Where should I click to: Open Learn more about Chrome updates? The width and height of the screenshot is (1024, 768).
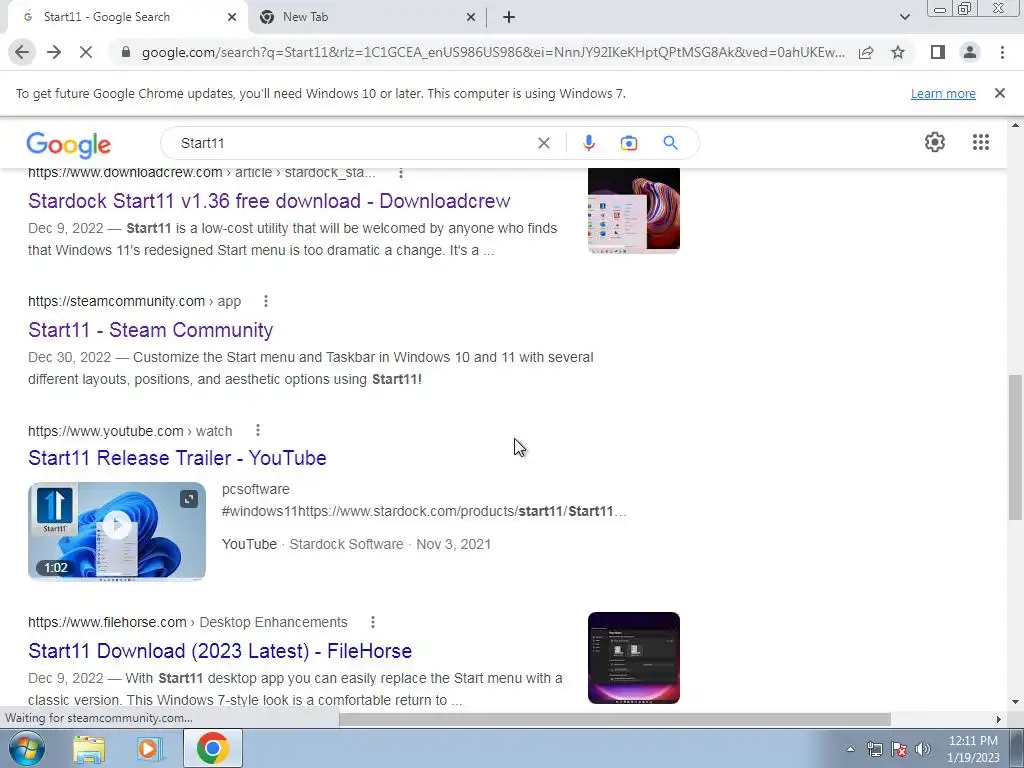(943, 93)
